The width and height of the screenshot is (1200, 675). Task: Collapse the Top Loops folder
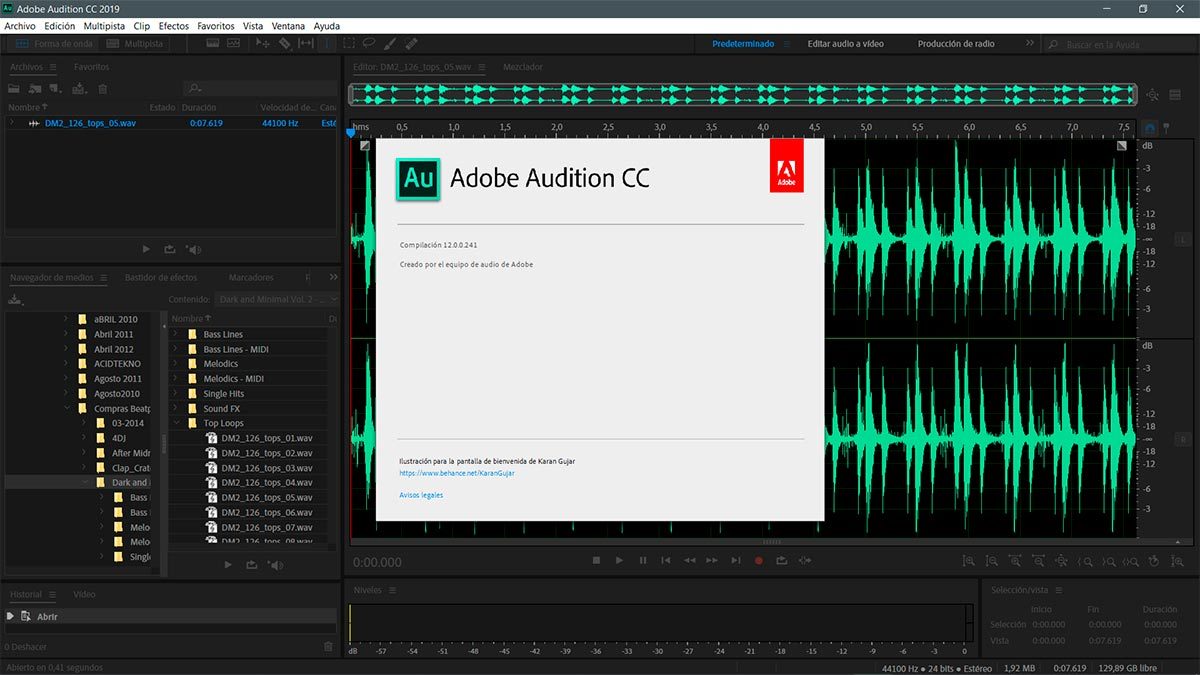click(x=176, y=423)
